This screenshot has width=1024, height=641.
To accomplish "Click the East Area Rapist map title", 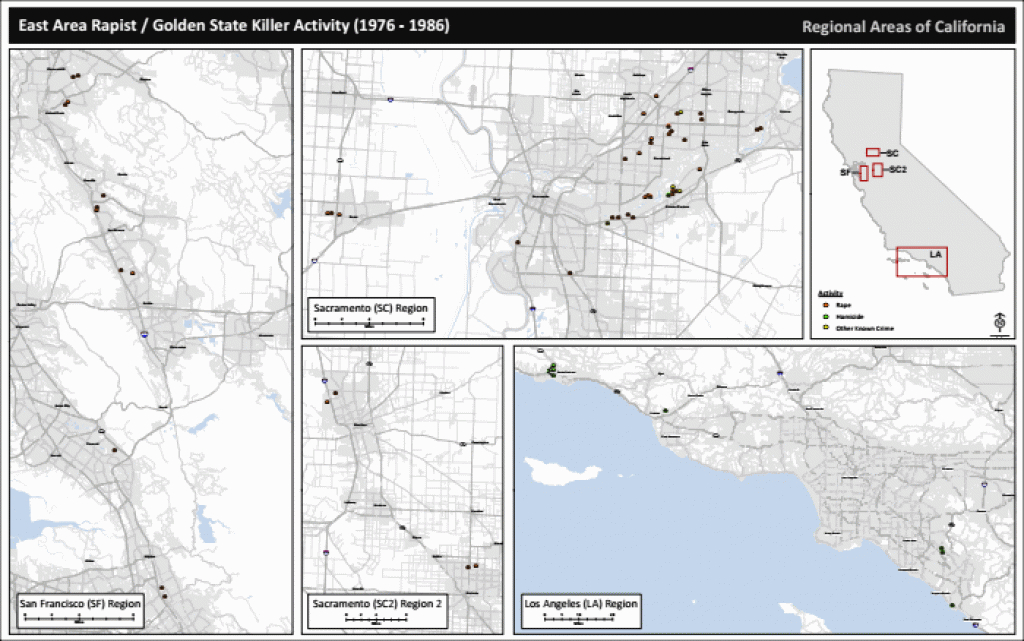I will 228,26.
